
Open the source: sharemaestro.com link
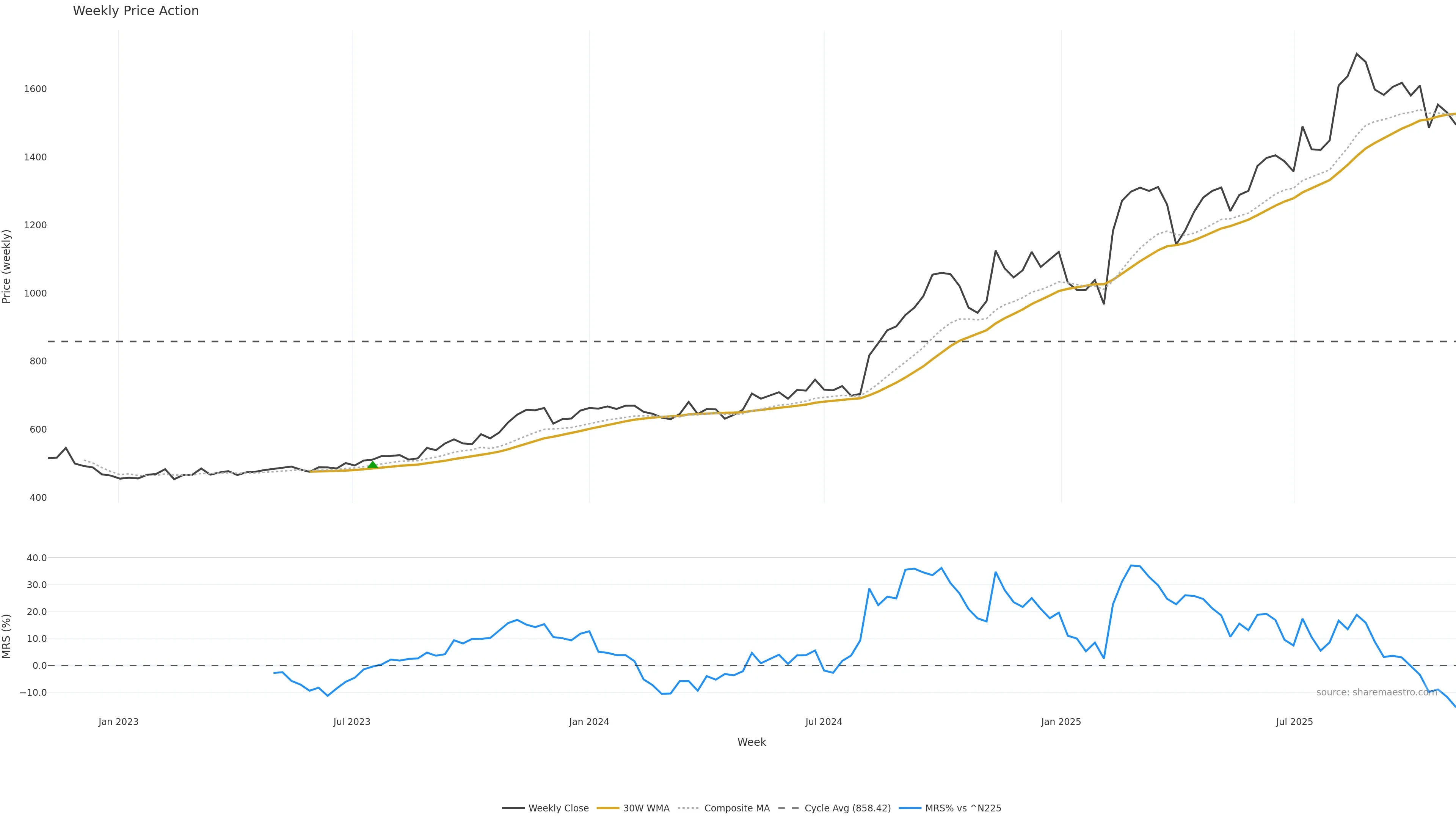[1376, 692]
